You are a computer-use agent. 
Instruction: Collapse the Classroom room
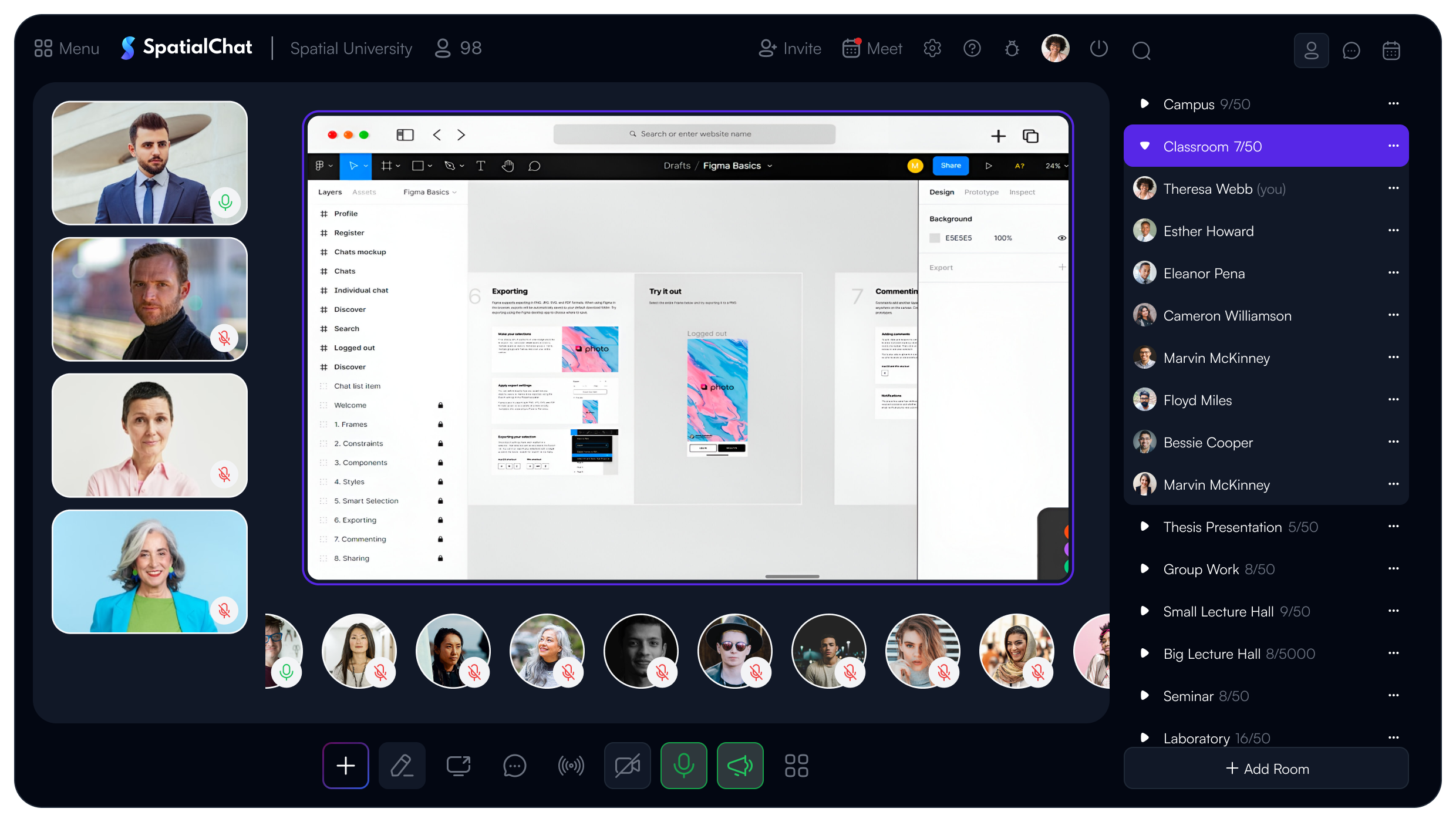point(1144,146)
